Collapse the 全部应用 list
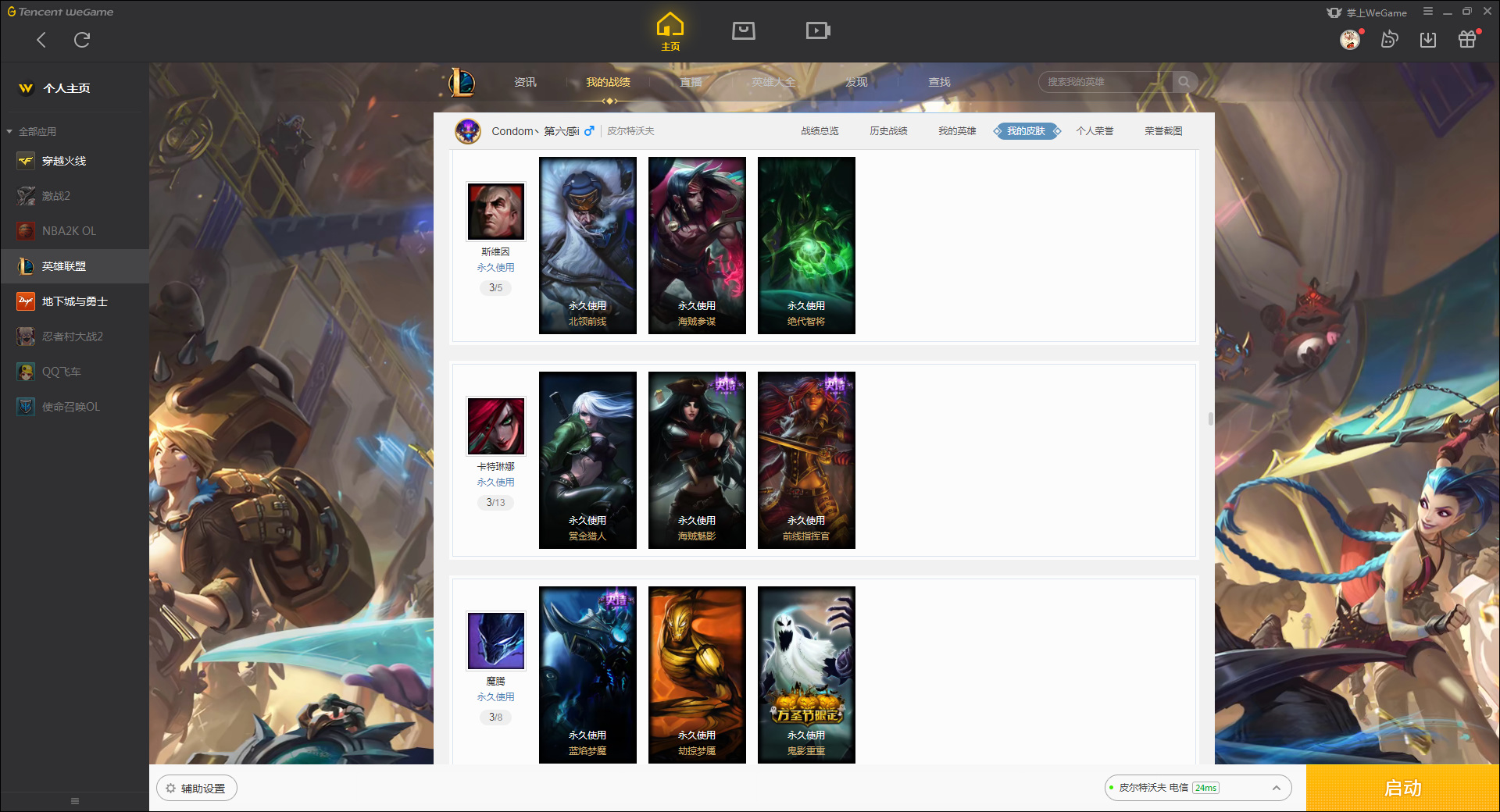The width and height of the screenshot is (1500, 812). click(x=9, y=132)
